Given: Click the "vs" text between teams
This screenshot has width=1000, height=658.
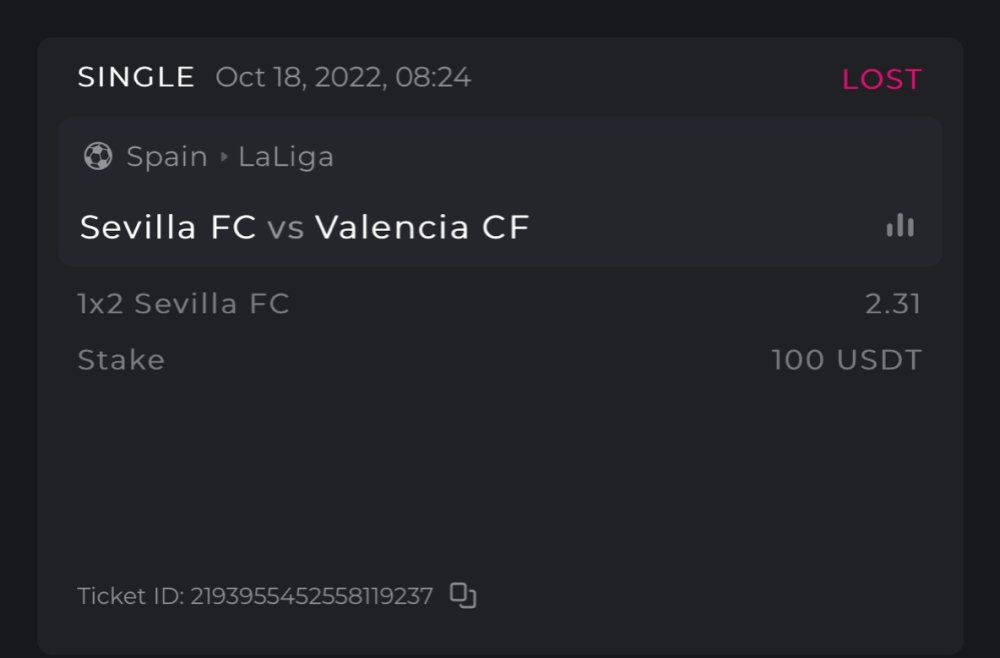Looking at the screenshot, I should click(285, 229).
